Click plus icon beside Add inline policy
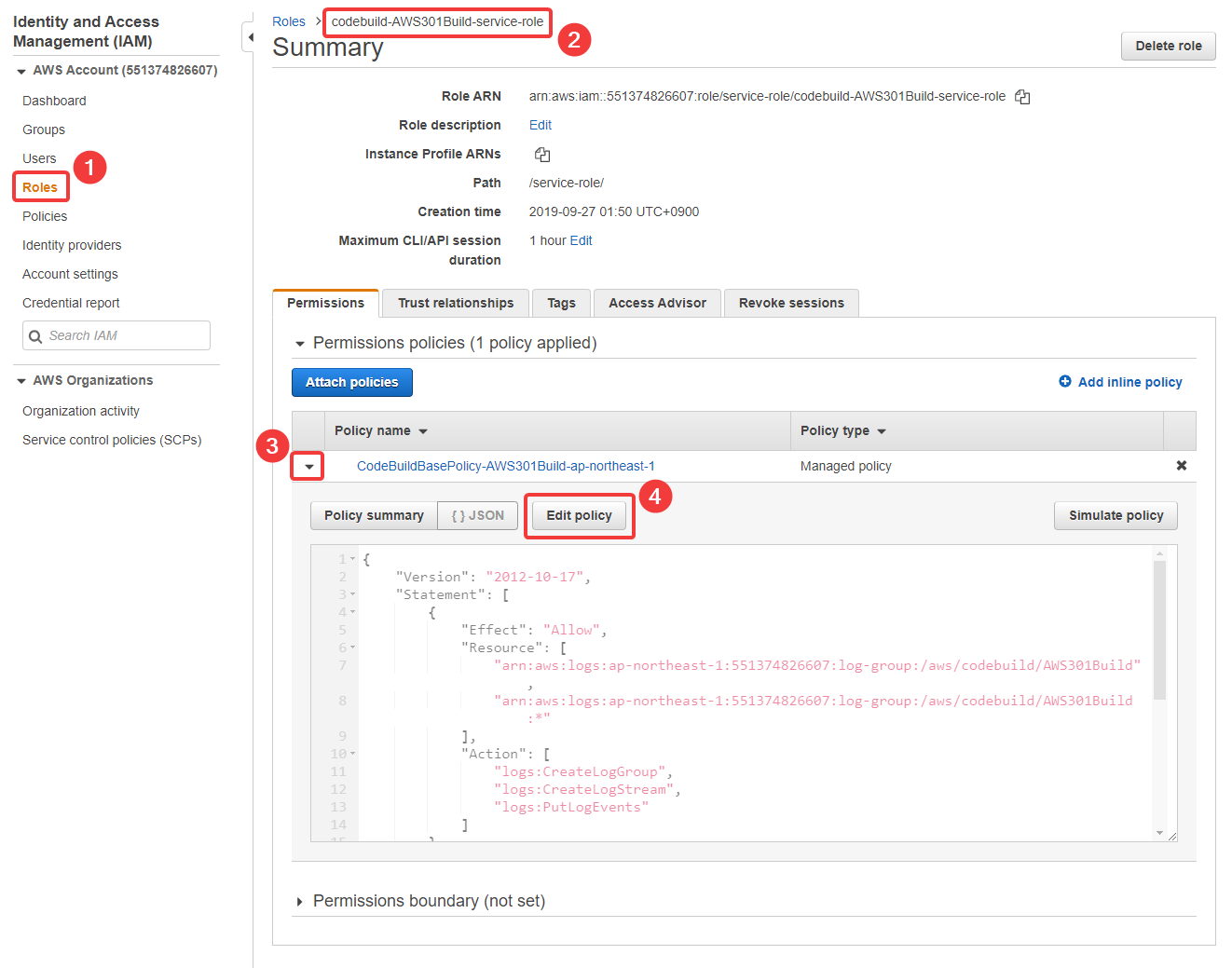This screenshot has width=1232, height=968. pos(1065,382)
